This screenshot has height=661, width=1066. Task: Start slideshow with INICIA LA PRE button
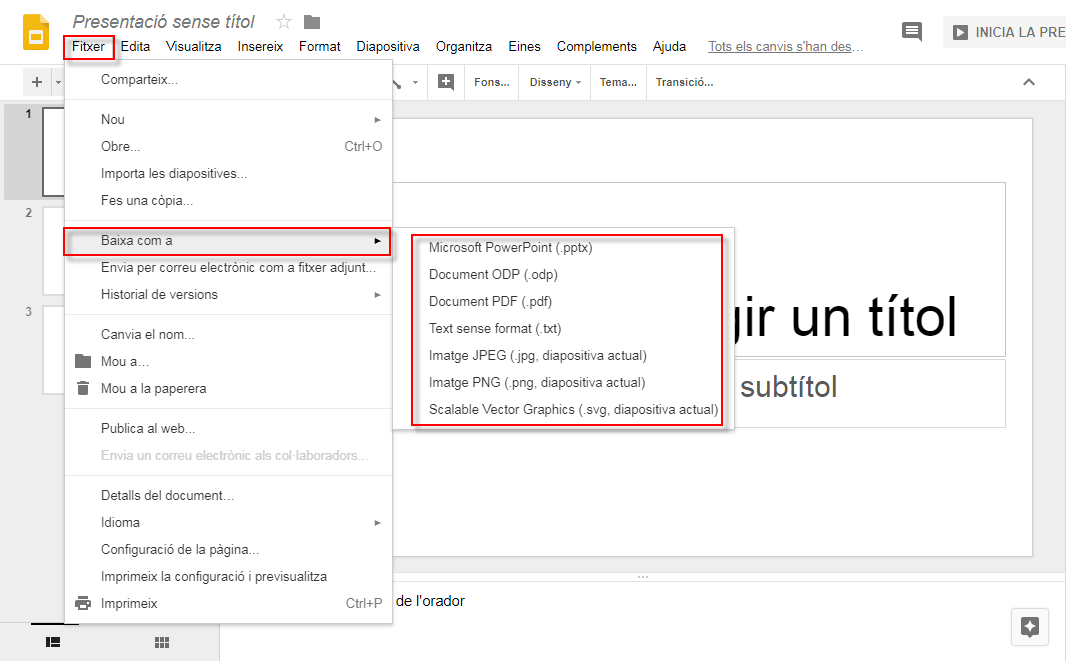pos(1005,32)
